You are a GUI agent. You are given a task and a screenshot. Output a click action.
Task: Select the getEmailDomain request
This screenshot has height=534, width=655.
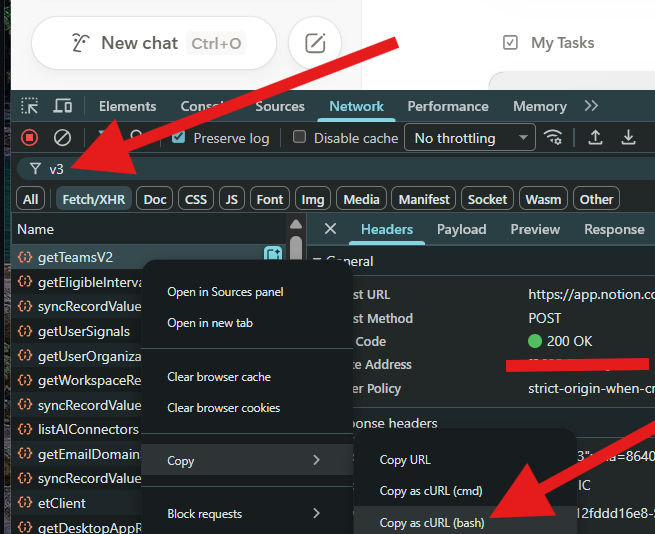[77, 454]
